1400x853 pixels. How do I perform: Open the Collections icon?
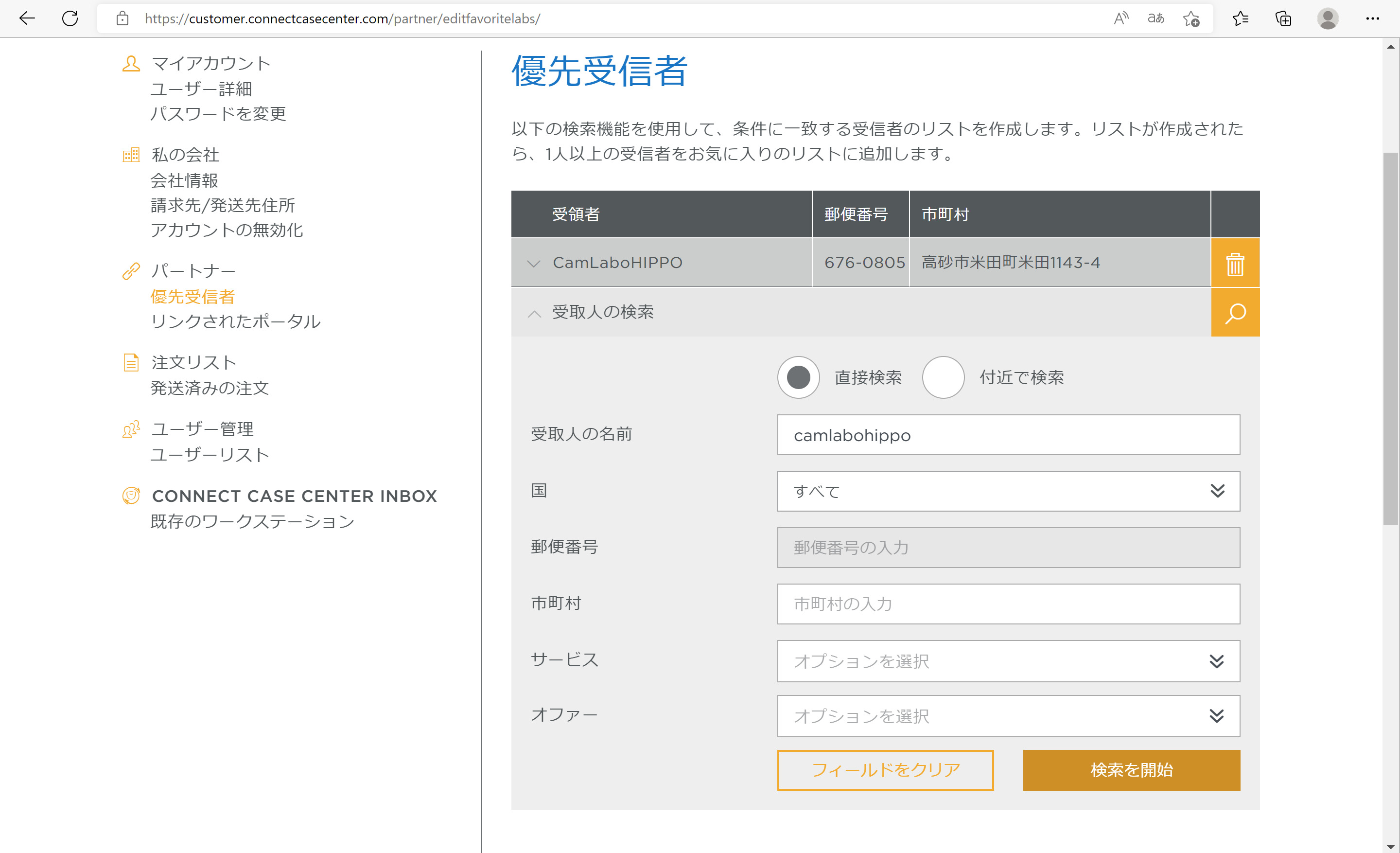click(1283, 19)
